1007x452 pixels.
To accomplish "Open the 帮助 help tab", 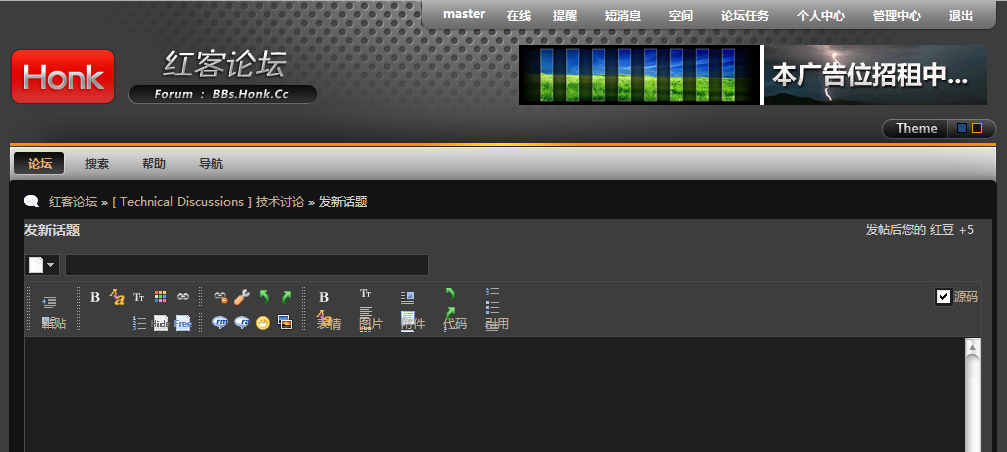I will [x=154, y=164].
